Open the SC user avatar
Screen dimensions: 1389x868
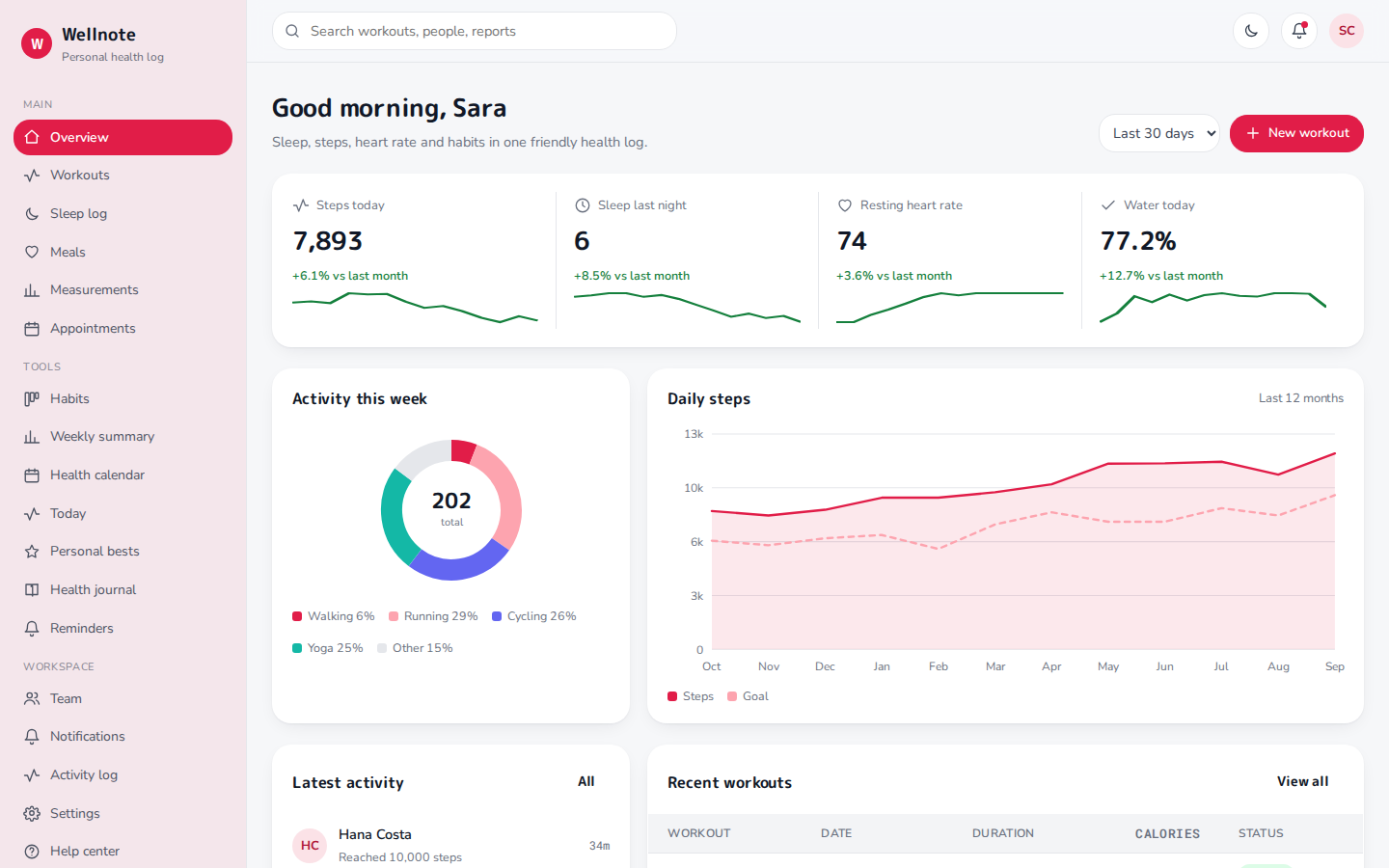click(x=1347, y=31)
